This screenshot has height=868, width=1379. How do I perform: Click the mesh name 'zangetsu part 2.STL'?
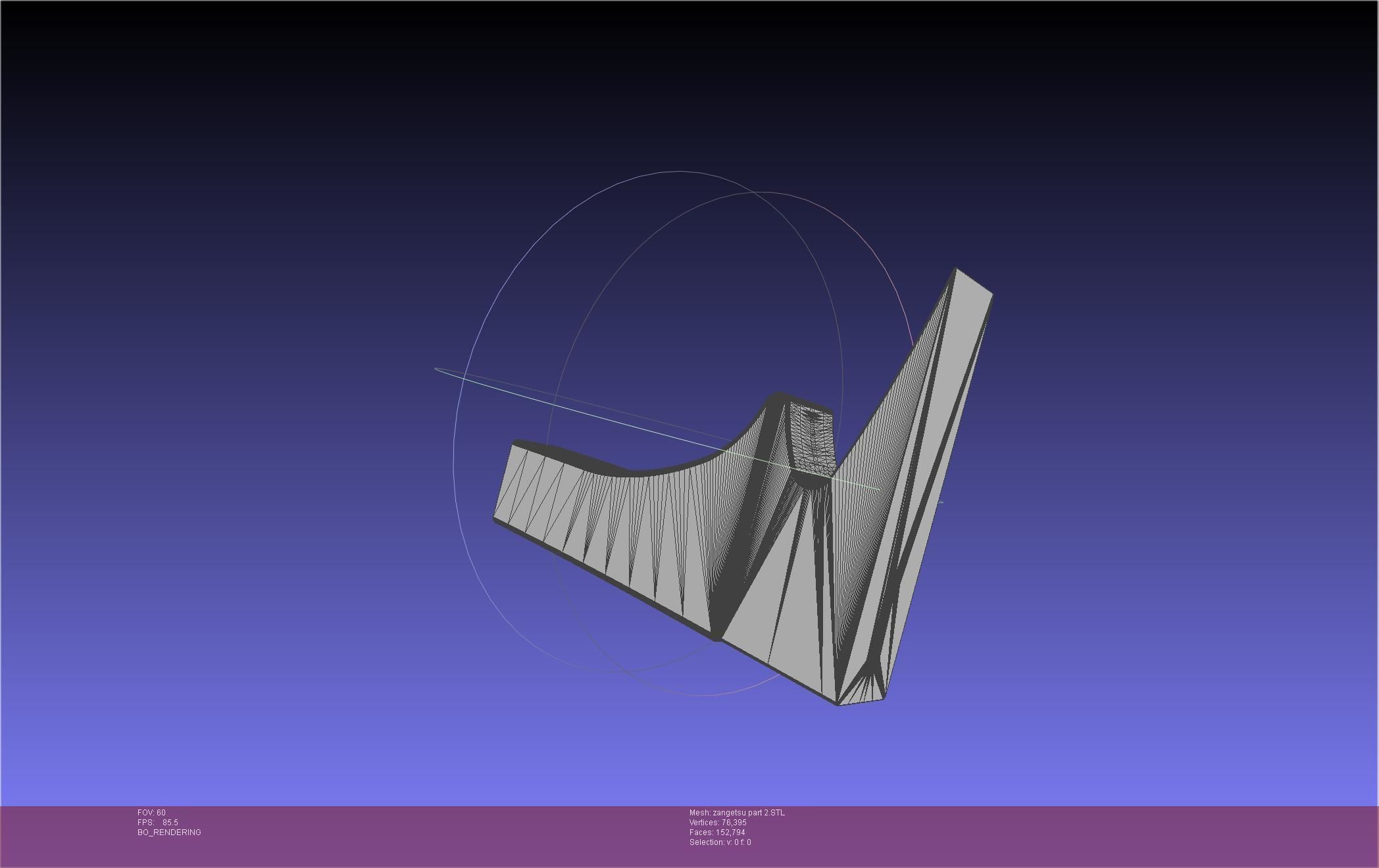[x=749, y=813]
